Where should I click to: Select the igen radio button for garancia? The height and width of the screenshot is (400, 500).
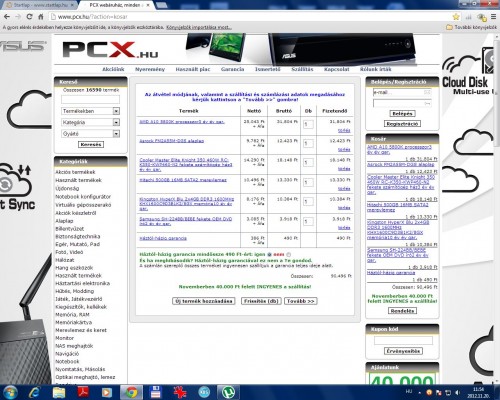pos(270,255)
